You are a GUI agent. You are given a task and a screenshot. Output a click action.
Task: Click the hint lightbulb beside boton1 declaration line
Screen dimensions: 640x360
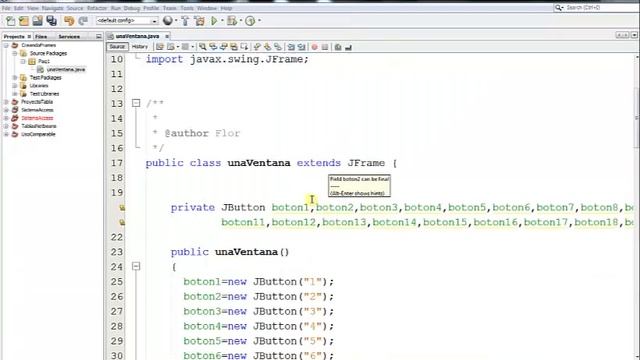(x=122, y=208)
